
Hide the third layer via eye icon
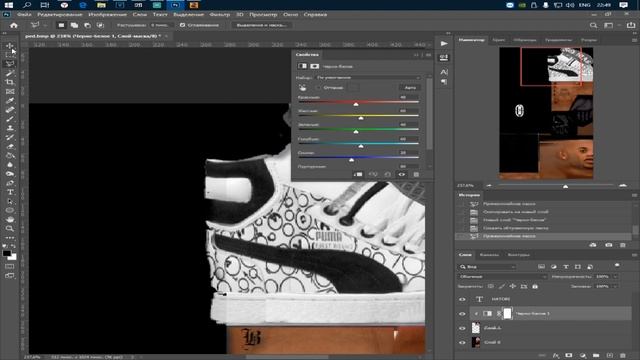click(x=462, y=328)
